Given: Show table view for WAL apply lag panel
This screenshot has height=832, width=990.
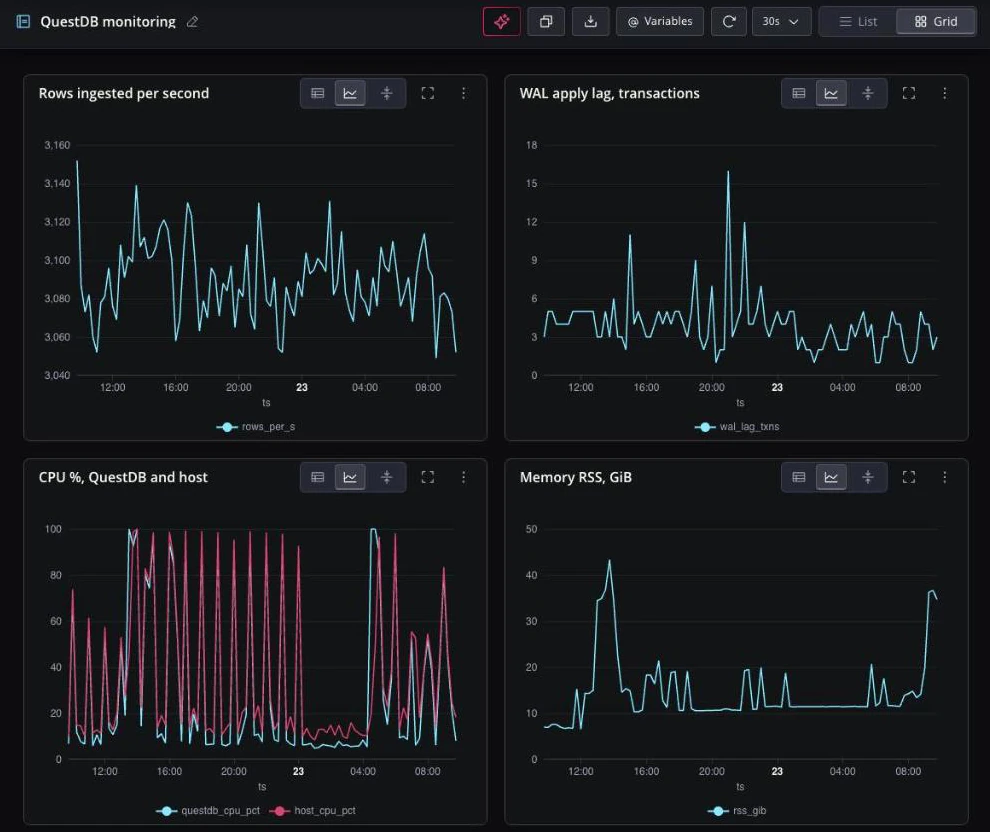Looking at the screenshot, I should (799, 93).
